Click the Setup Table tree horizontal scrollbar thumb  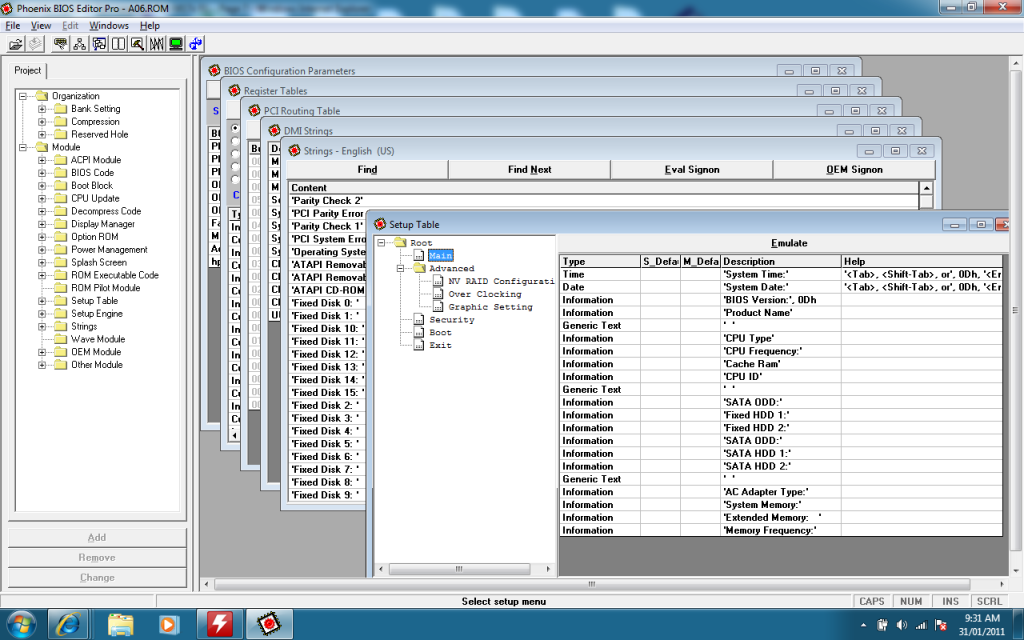(459, 569)
